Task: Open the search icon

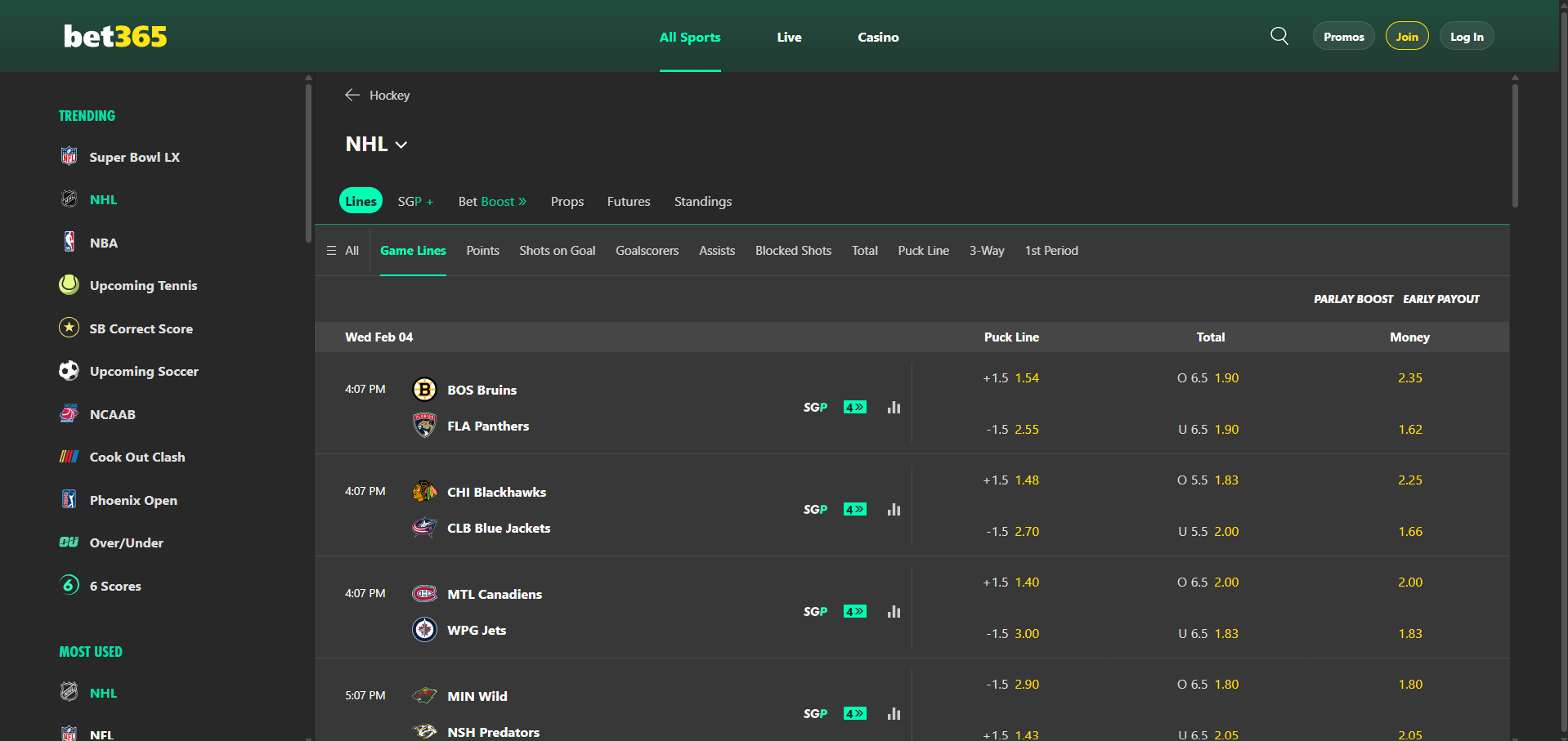Action: 1278,36
